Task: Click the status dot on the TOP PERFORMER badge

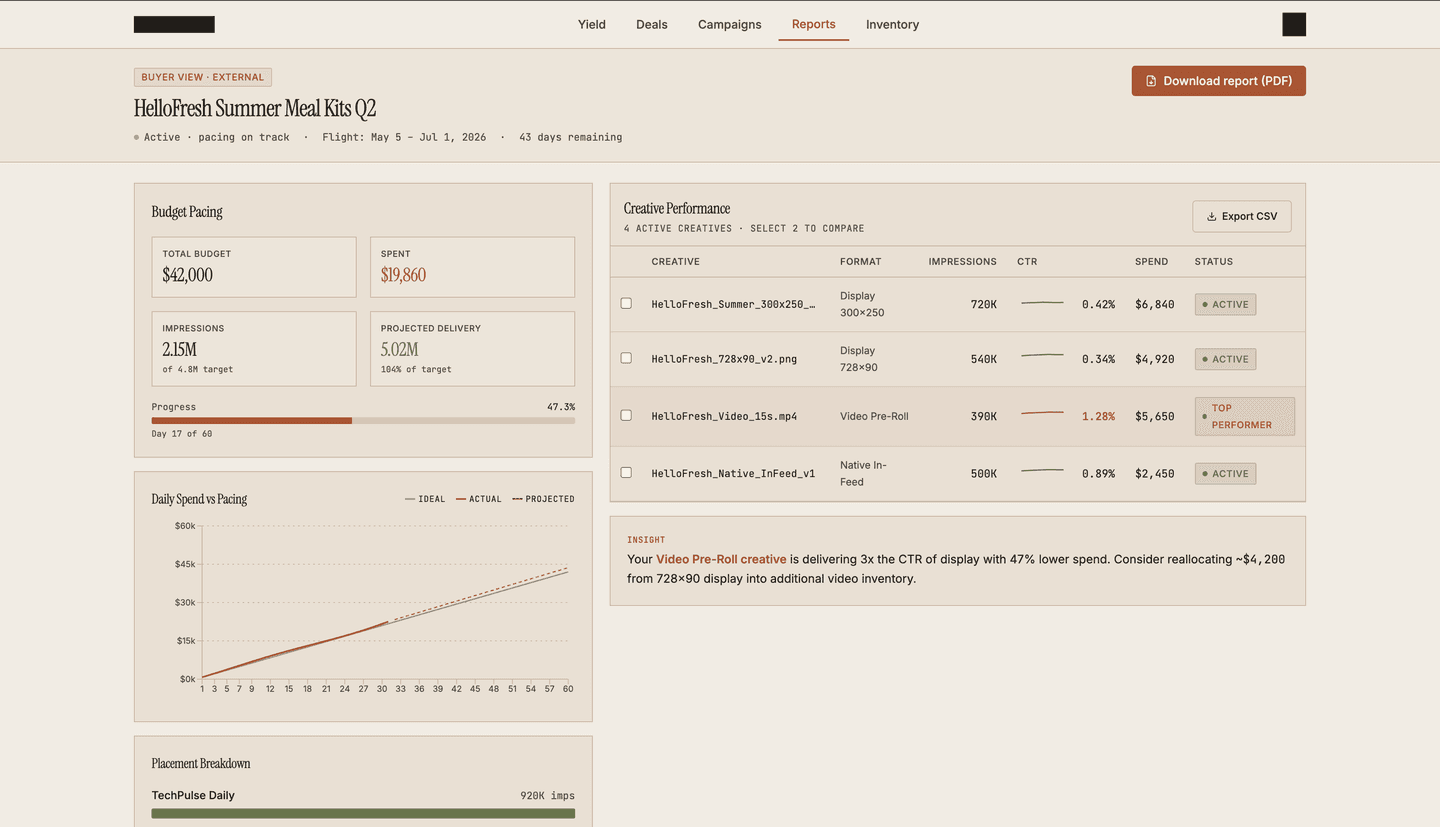Action: tap(1204, 416)
